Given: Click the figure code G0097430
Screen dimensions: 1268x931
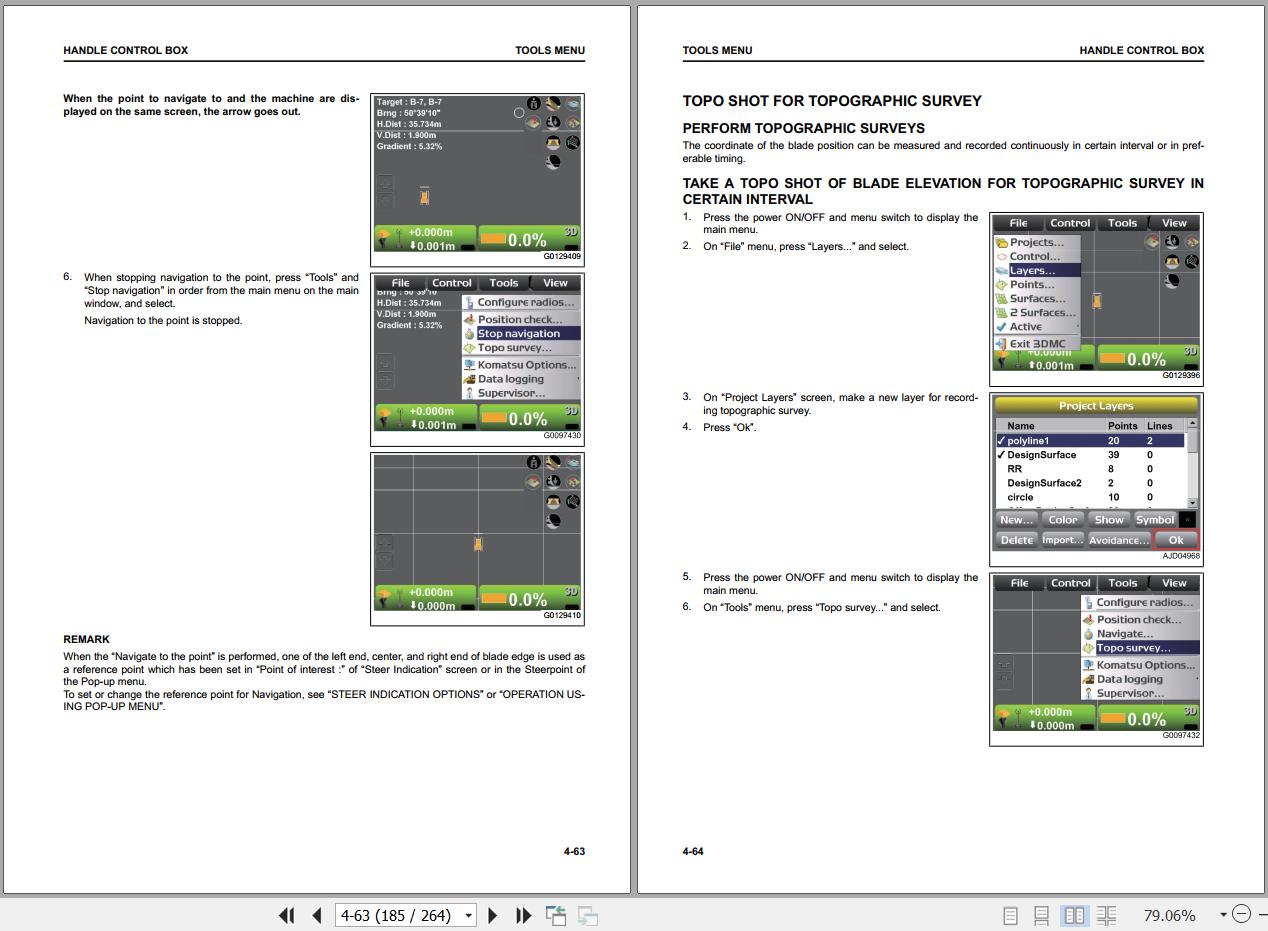Looking at the screenshot, I should point(562,436).
